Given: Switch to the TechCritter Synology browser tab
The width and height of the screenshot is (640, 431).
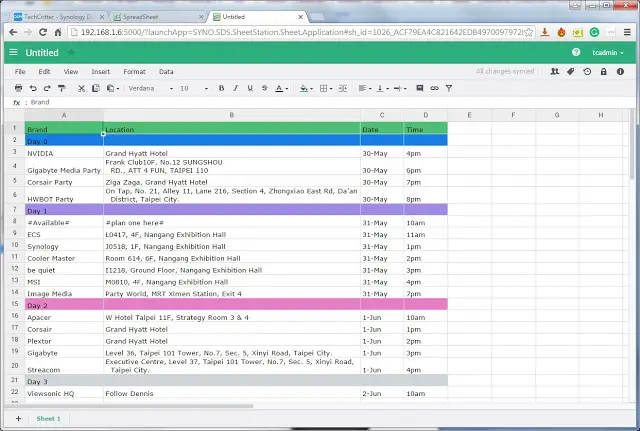Looking at the screenshot, I should 57,17.
